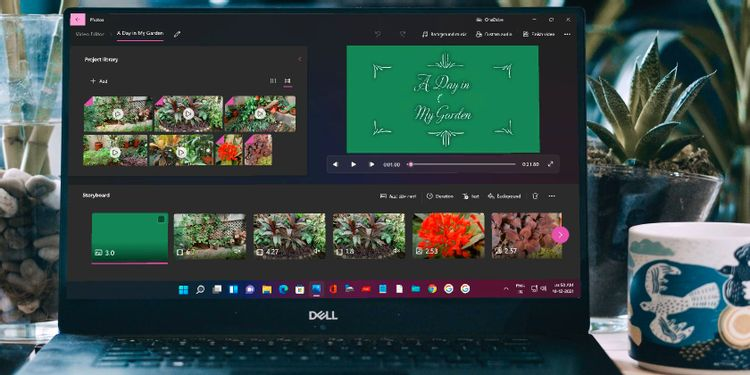
Task: Open Background option for title card
Action: (505, 196)
